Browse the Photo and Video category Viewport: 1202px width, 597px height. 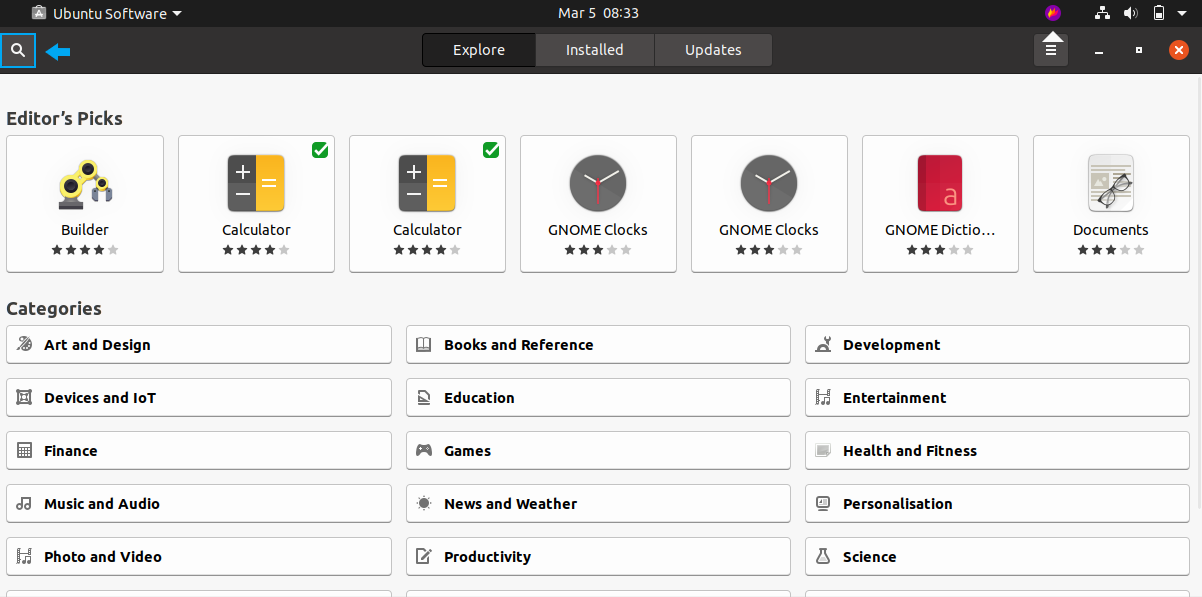click(x=199, y=557)
